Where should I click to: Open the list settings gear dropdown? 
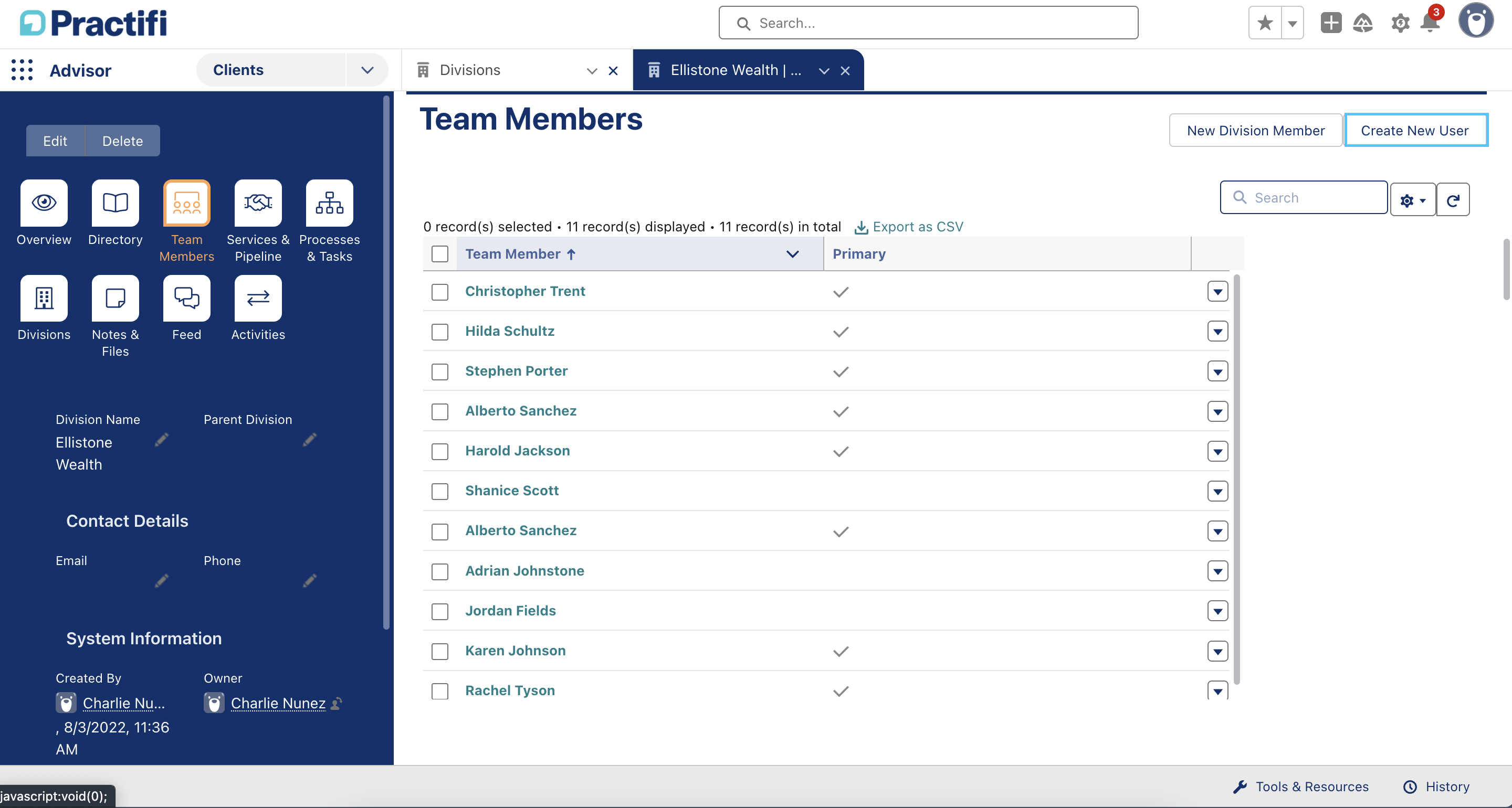[x=1412, y=200]
